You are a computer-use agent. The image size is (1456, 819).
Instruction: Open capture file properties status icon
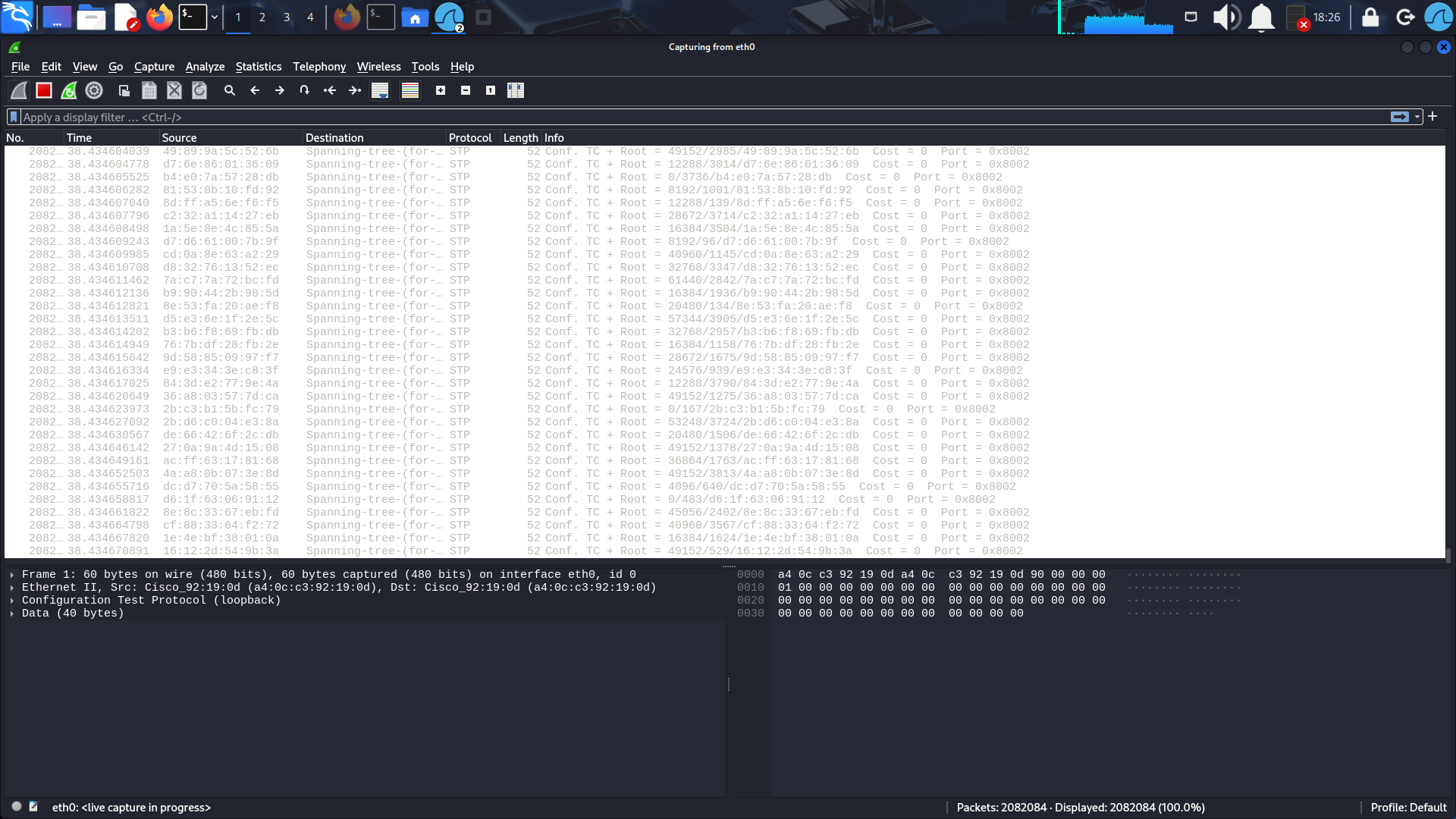tap(33, 807)
